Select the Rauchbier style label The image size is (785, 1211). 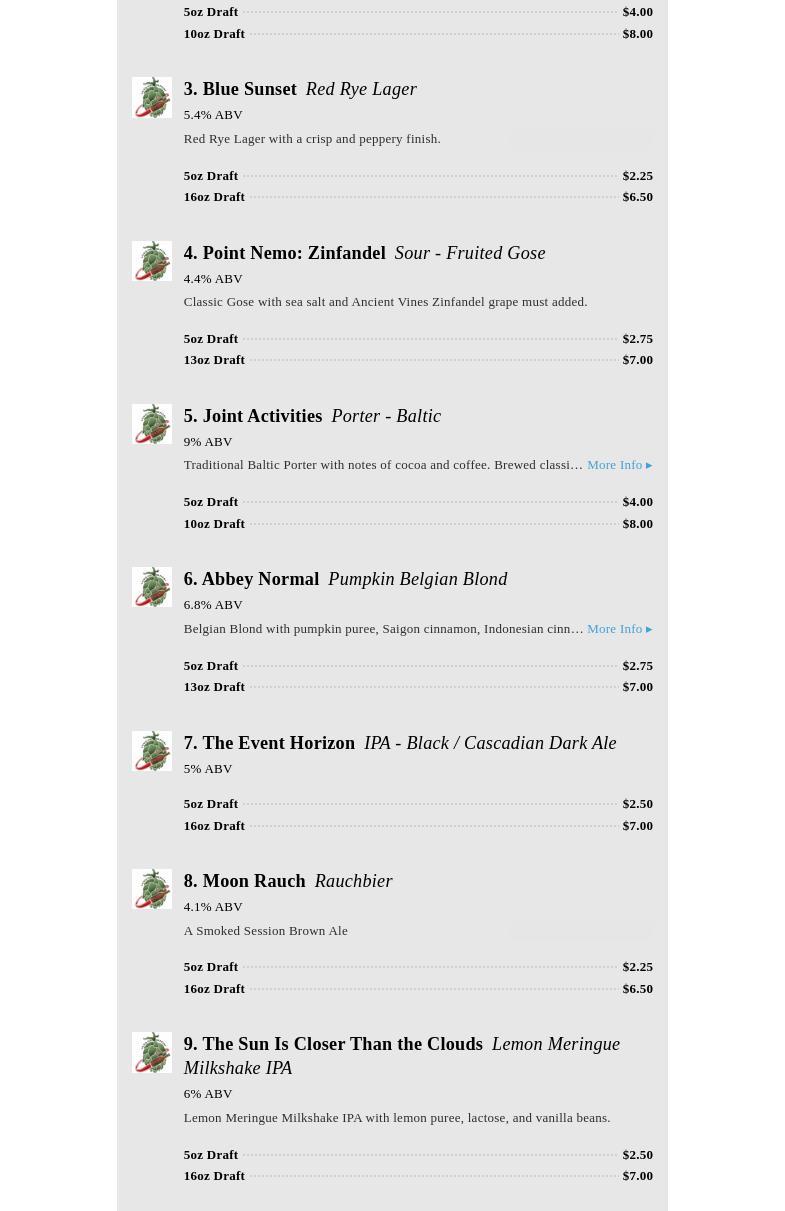coord(353,881)
